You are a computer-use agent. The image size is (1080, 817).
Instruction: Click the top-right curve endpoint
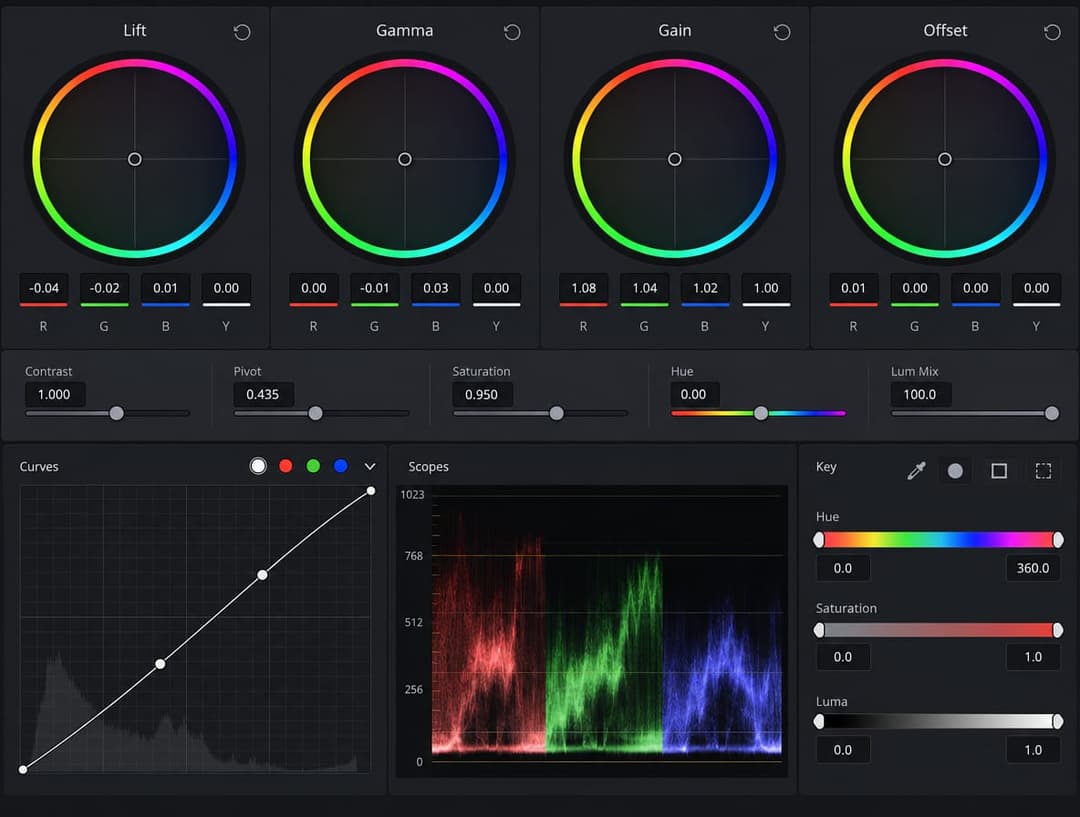(x=371, y=490)
